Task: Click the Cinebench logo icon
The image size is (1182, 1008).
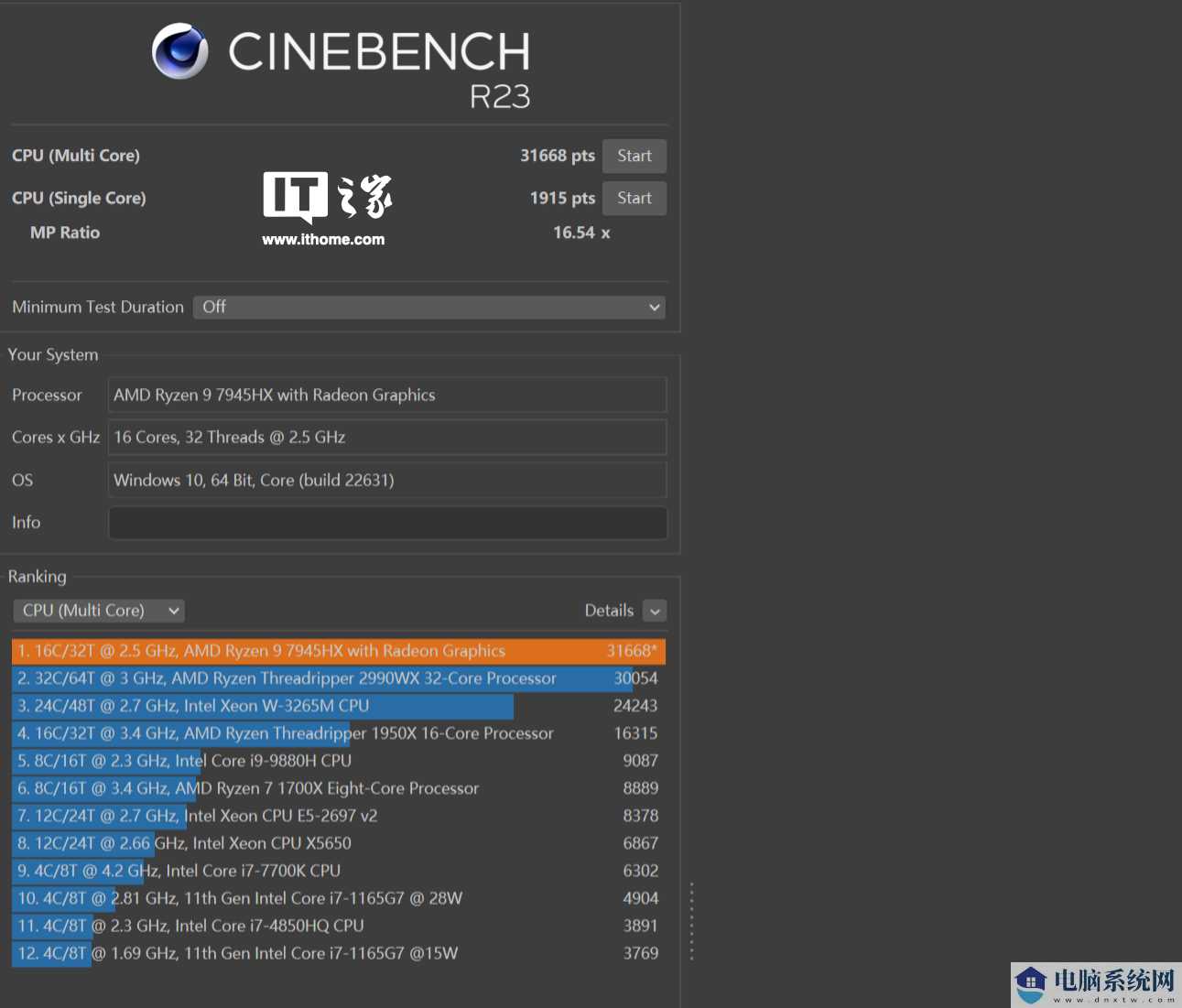Action: point(179,51)
